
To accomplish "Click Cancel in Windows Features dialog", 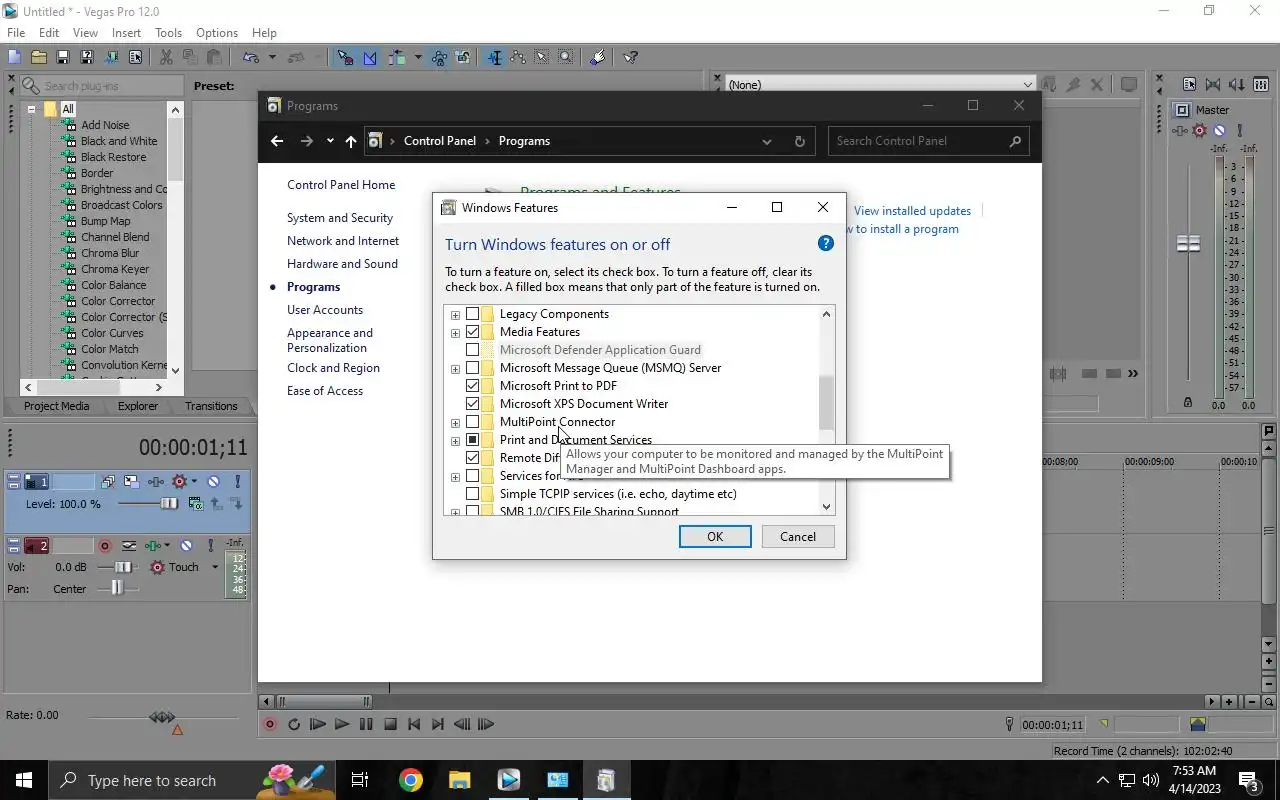I will click(x=798, y=537).
